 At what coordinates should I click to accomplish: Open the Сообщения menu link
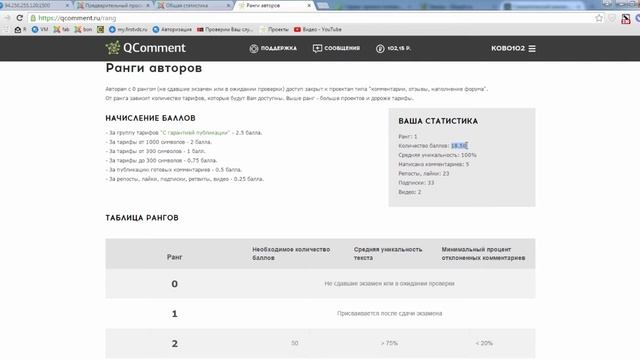tap(342, 48)
